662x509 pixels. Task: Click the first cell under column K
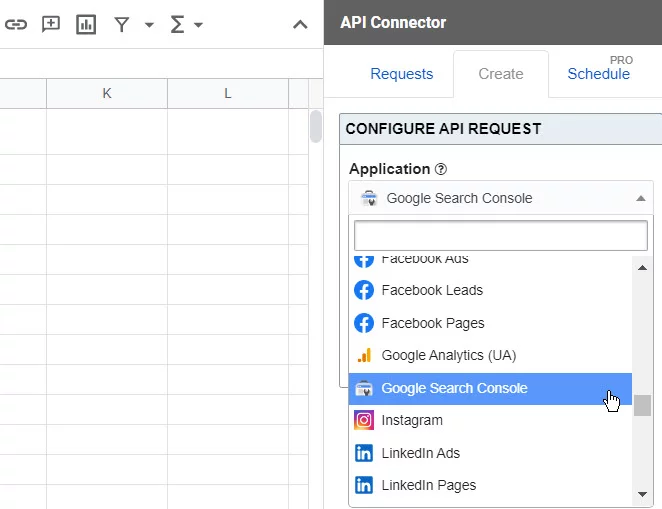pos(107,131)
